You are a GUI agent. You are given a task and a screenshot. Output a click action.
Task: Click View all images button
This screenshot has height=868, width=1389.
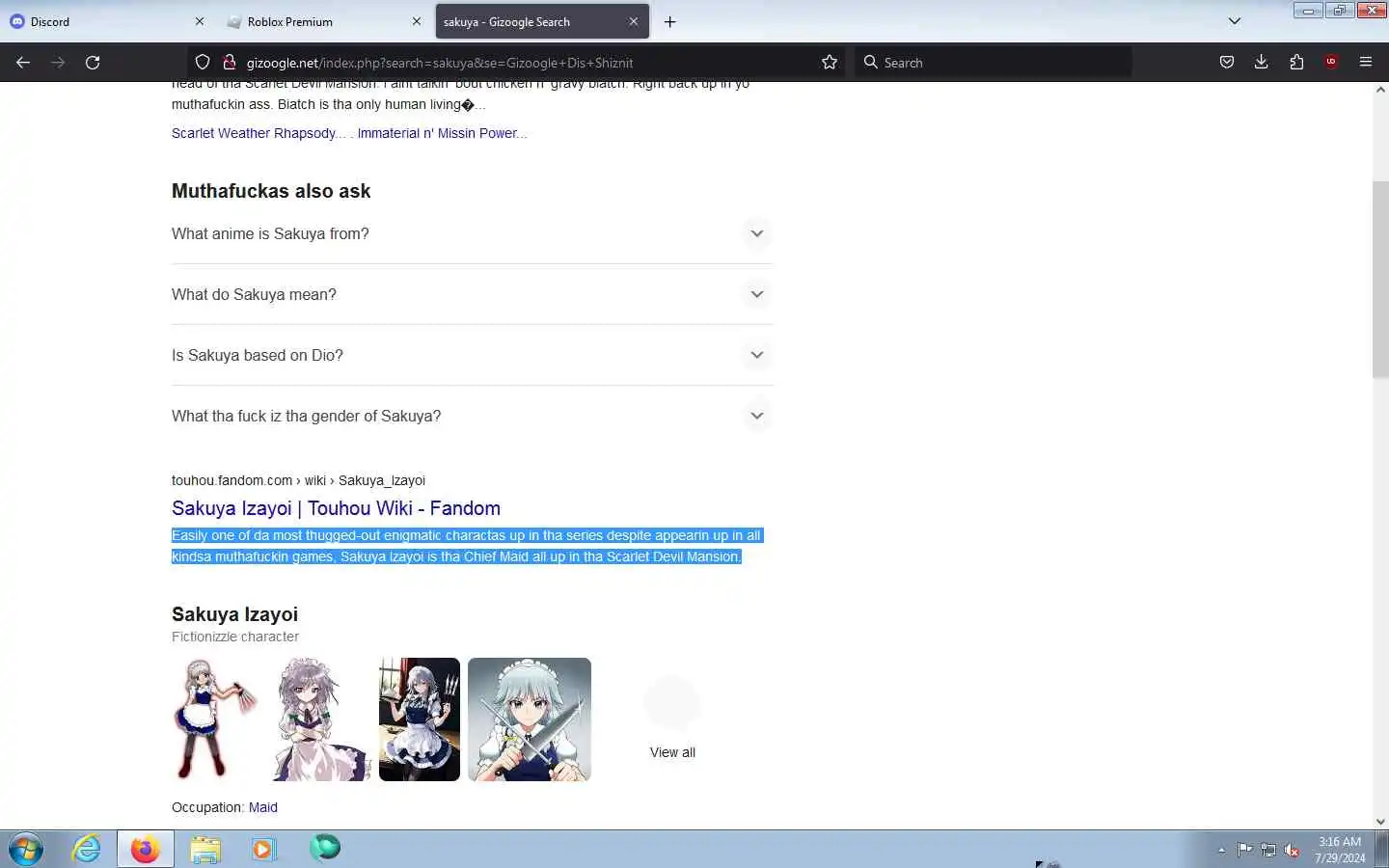click(672, 719)
